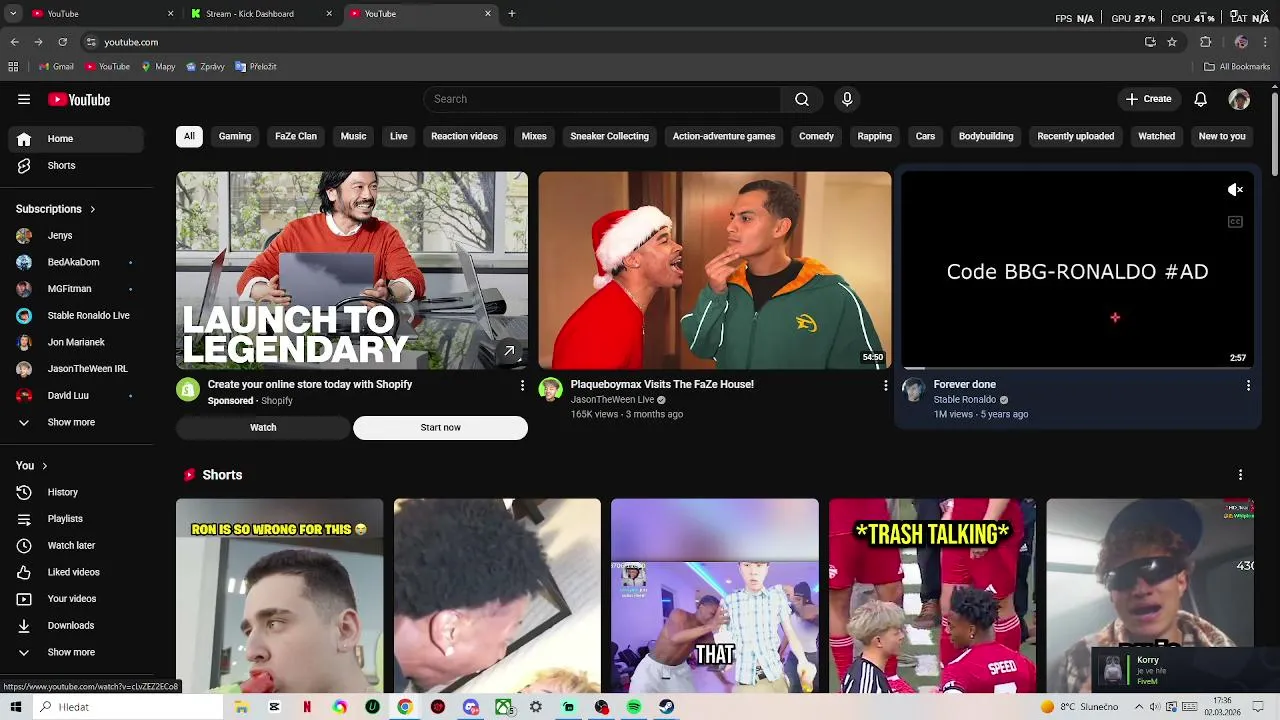Viewport: 1280px width, 720px height.
Task: Bookmark this page with star icon
Action: [x=1172, y=42]
